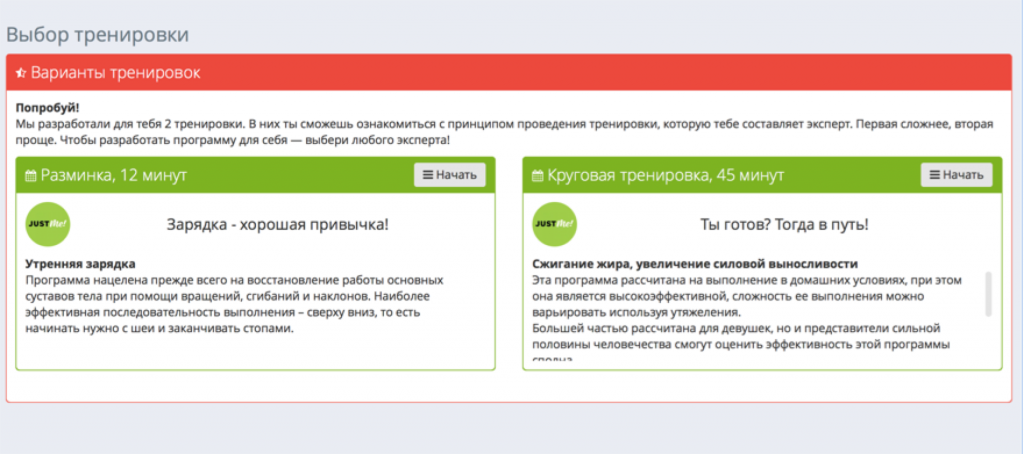Click the Варианты тренировок panel header
1024x454 pixels.
509,73
